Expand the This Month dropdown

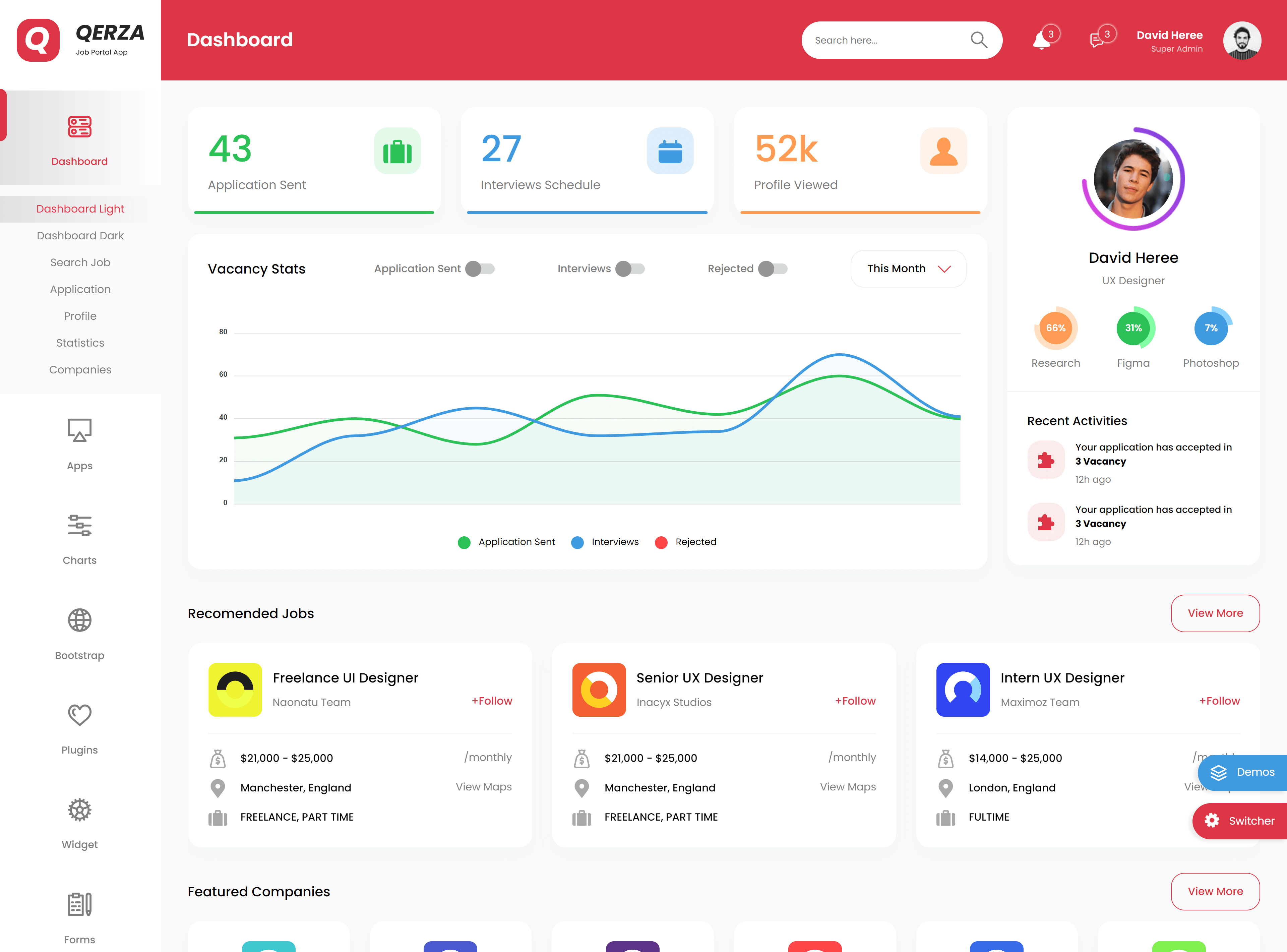pos(908,269)
